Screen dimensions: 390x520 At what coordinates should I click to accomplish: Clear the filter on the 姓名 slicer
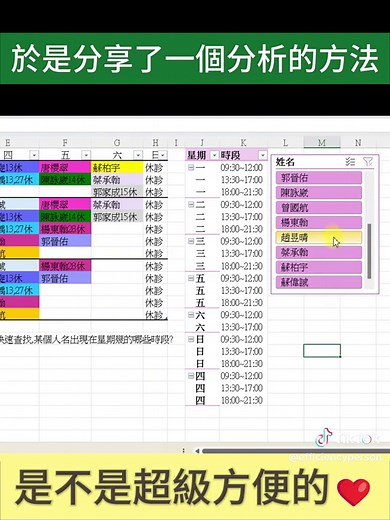pyautogui.click(x=368, y=162)
